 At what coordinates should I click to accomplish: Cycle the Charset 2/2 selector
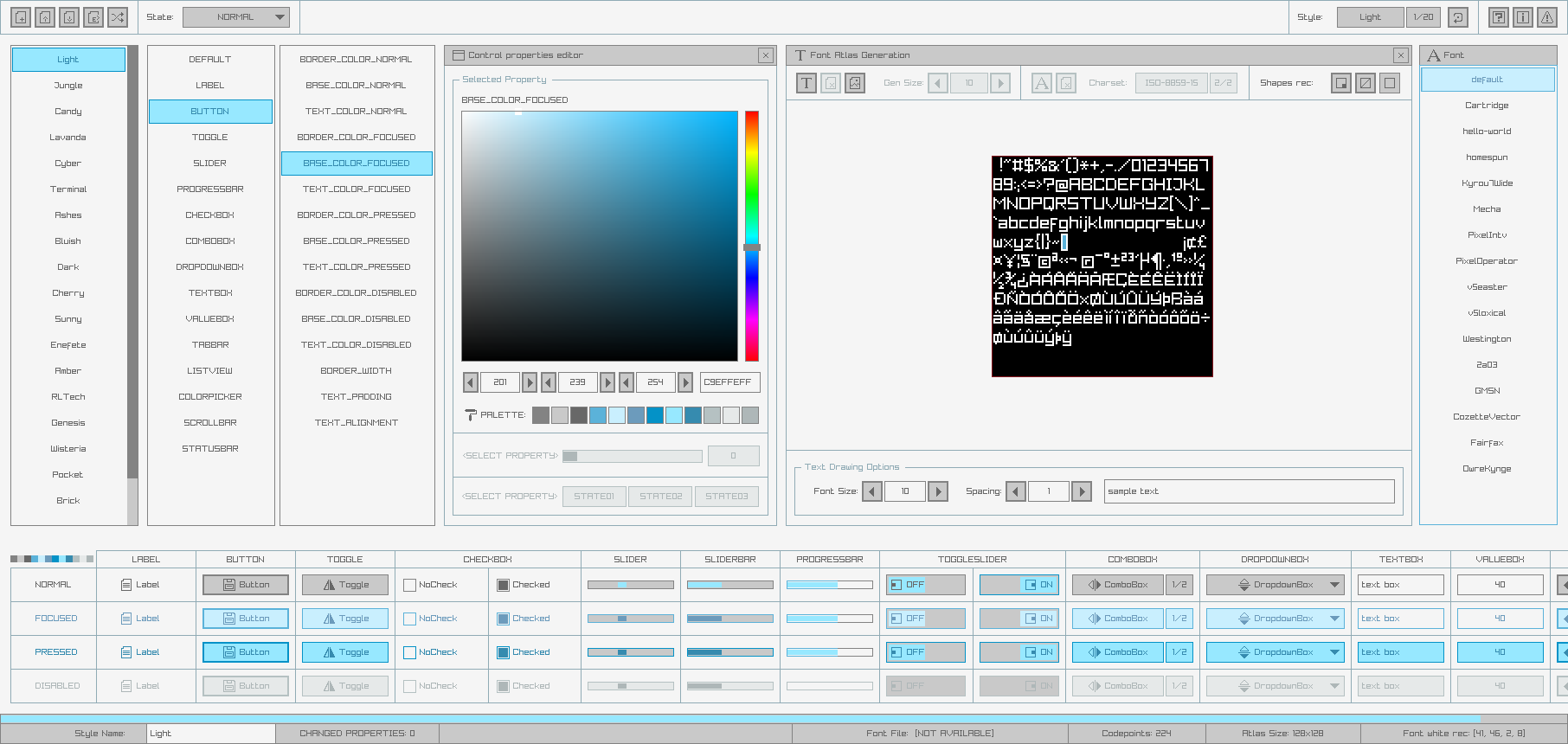click(1223, 83)
